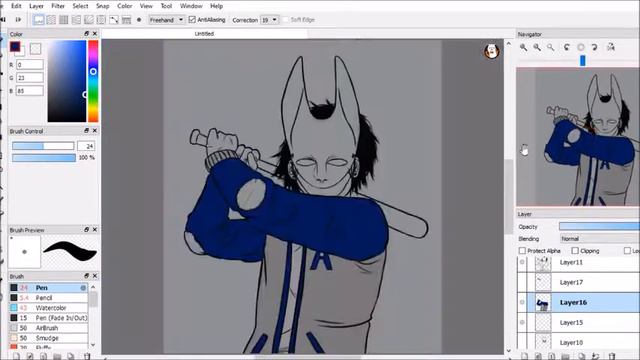Select Layer15 in layer list
This screenshot has height=360, width=640.
click(x=578, y=322)
